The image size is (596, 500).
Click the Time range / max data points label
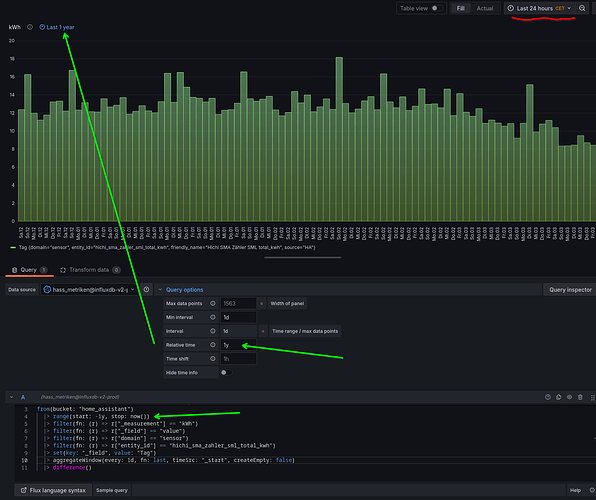(x=305, y=331)
